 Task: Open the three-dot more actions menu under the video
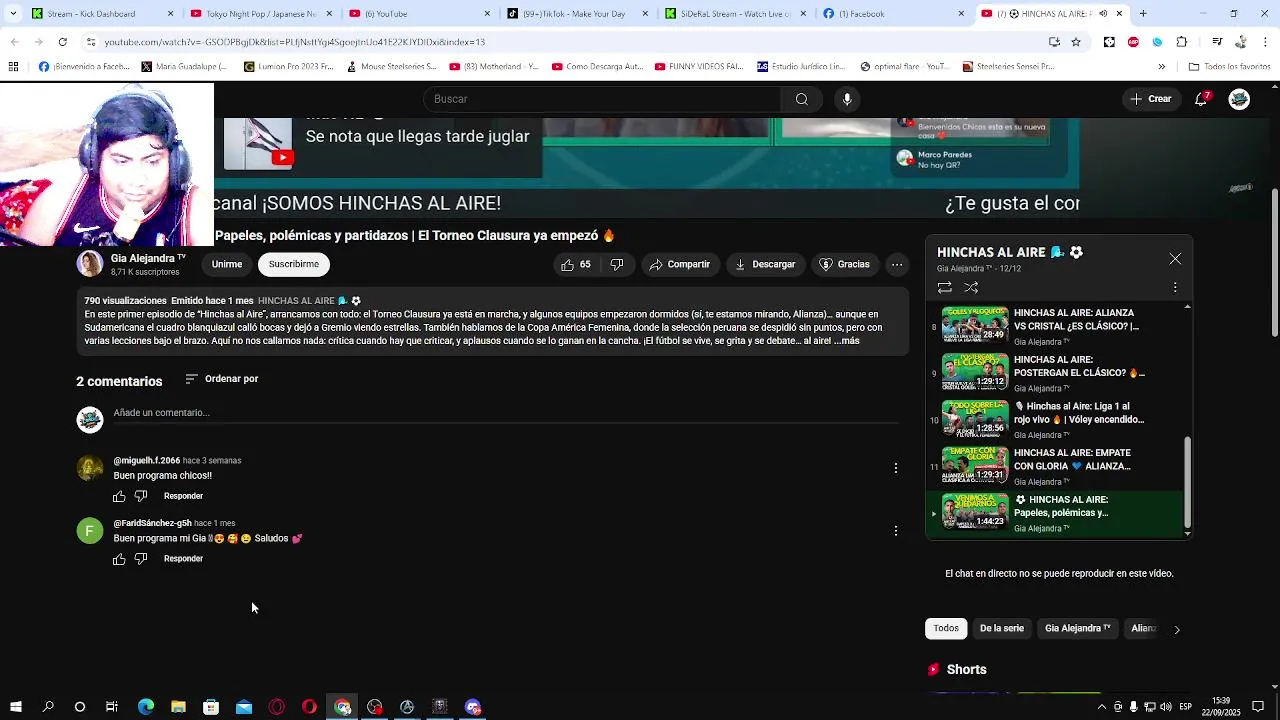coord(897,264)
